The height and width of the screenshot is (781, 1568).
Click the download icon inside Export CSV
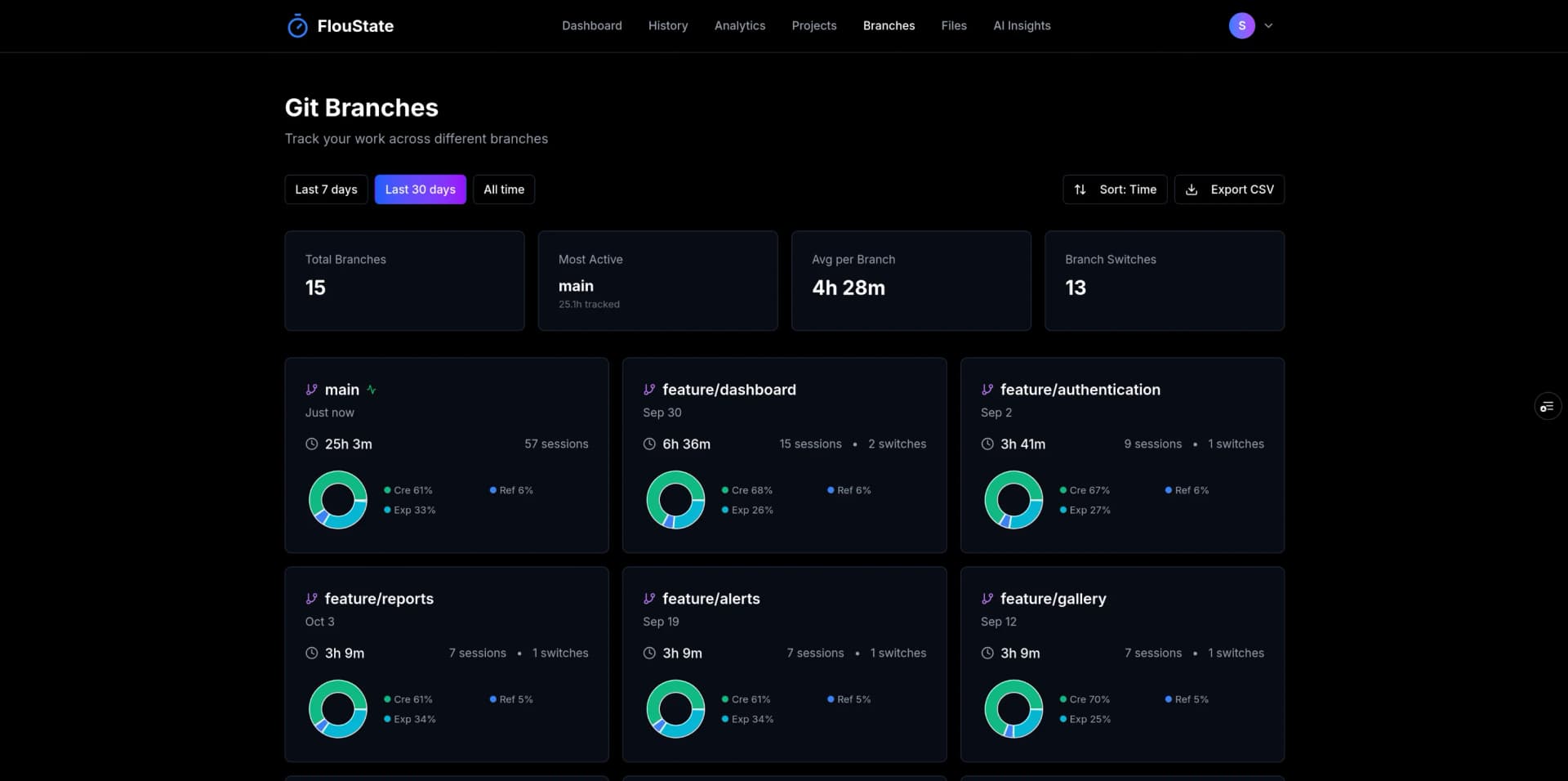tap(1192, 189)
